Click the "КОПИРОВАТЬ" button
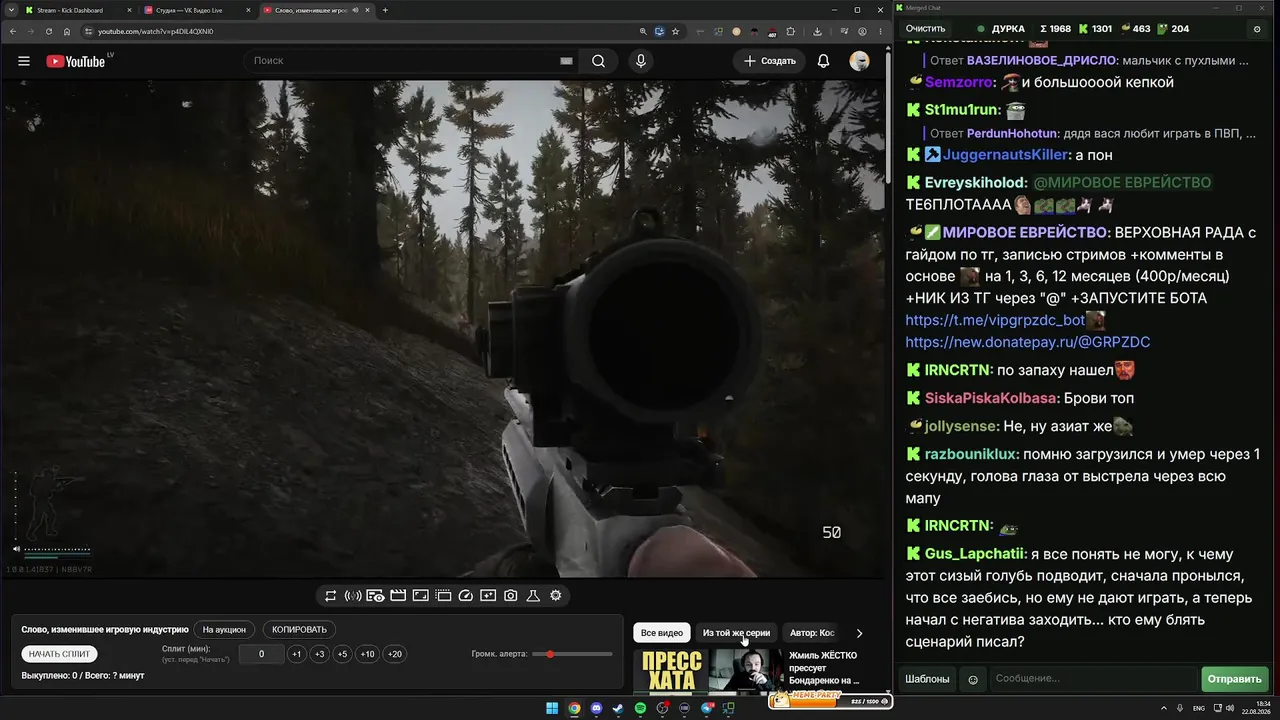This screenshot has height=720, width=1280. [300, 630]
